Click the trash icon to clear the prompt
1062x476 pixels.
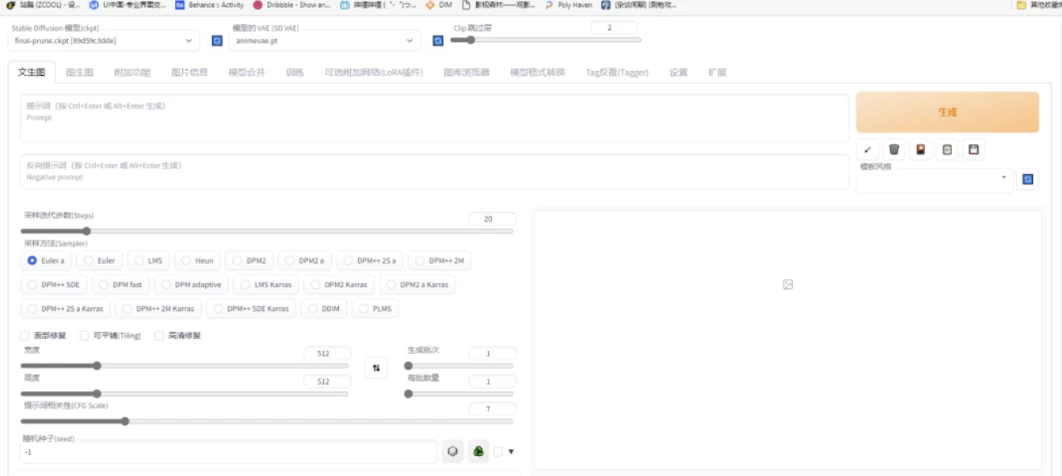893,149
